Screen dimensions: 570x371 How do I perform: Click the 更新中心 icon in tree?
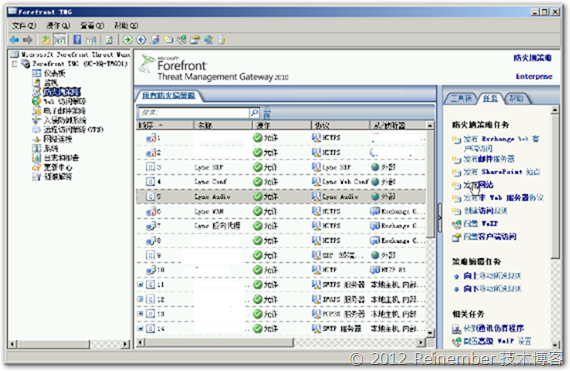coord(36,167)
